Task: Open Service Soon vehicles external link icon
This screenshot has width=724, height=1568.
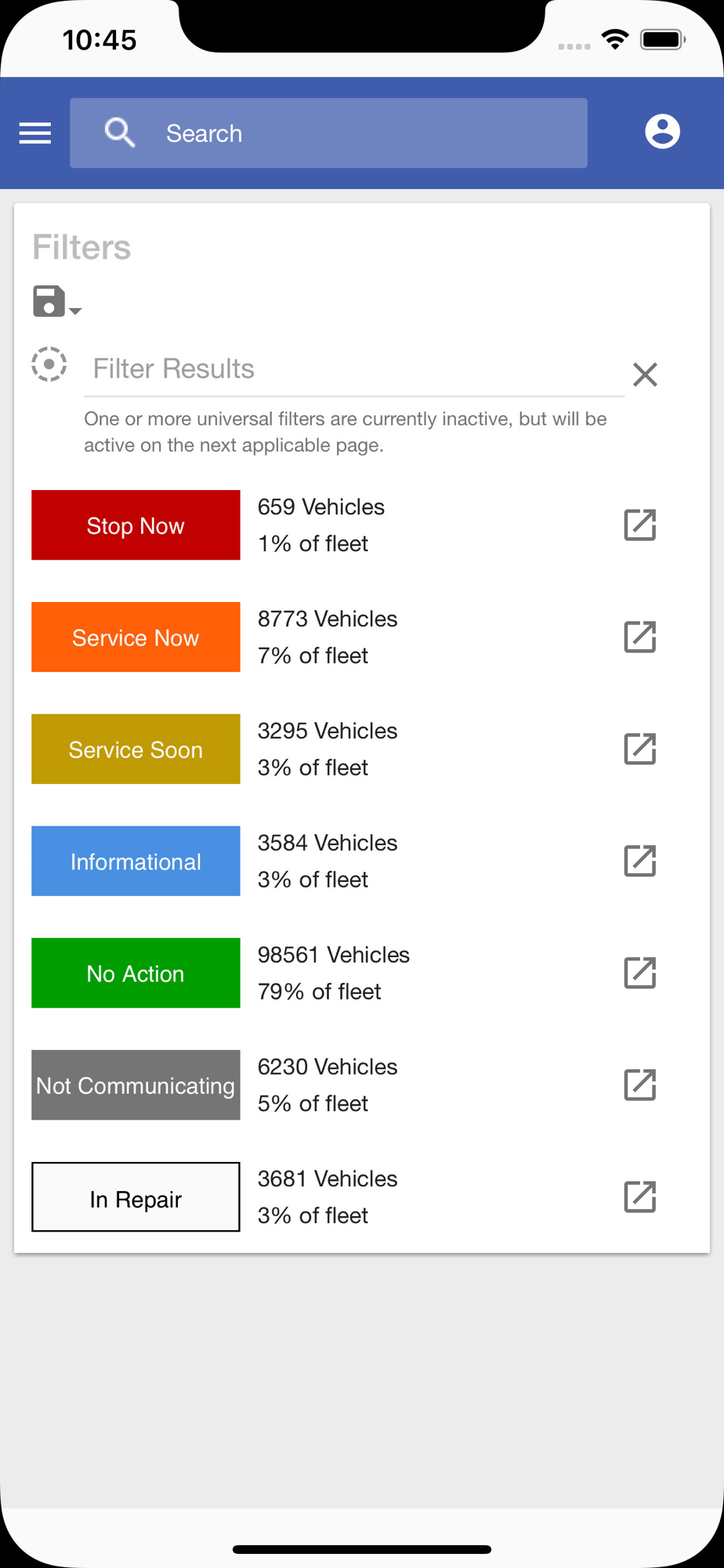Action: click(639, 750)
